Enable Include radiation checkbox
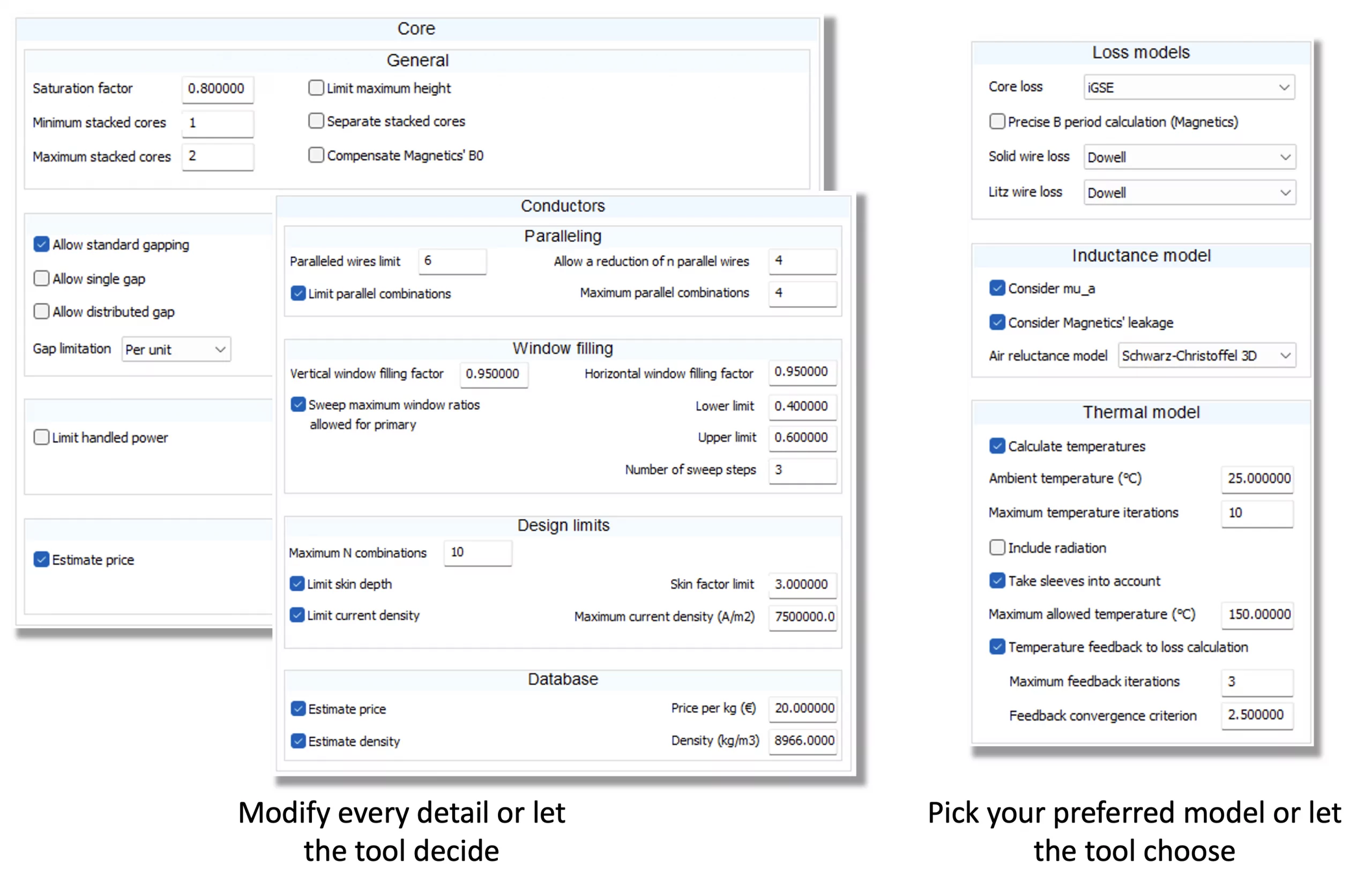1372x890 pixels. coord(997,547)
